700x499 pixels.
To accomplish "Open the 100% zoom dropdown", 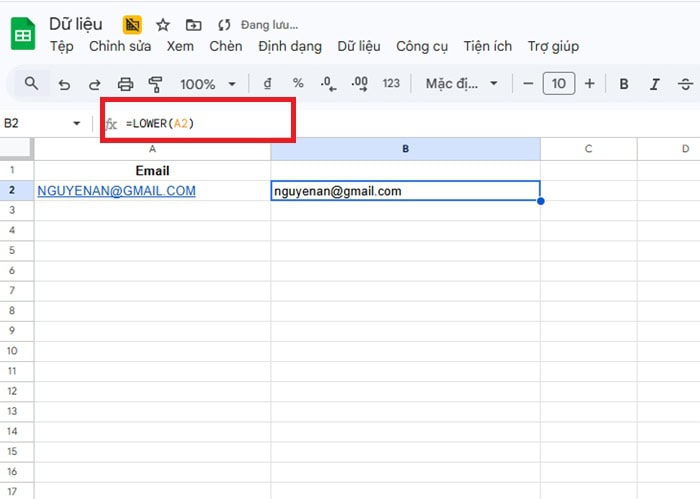I will click(208, 84).
